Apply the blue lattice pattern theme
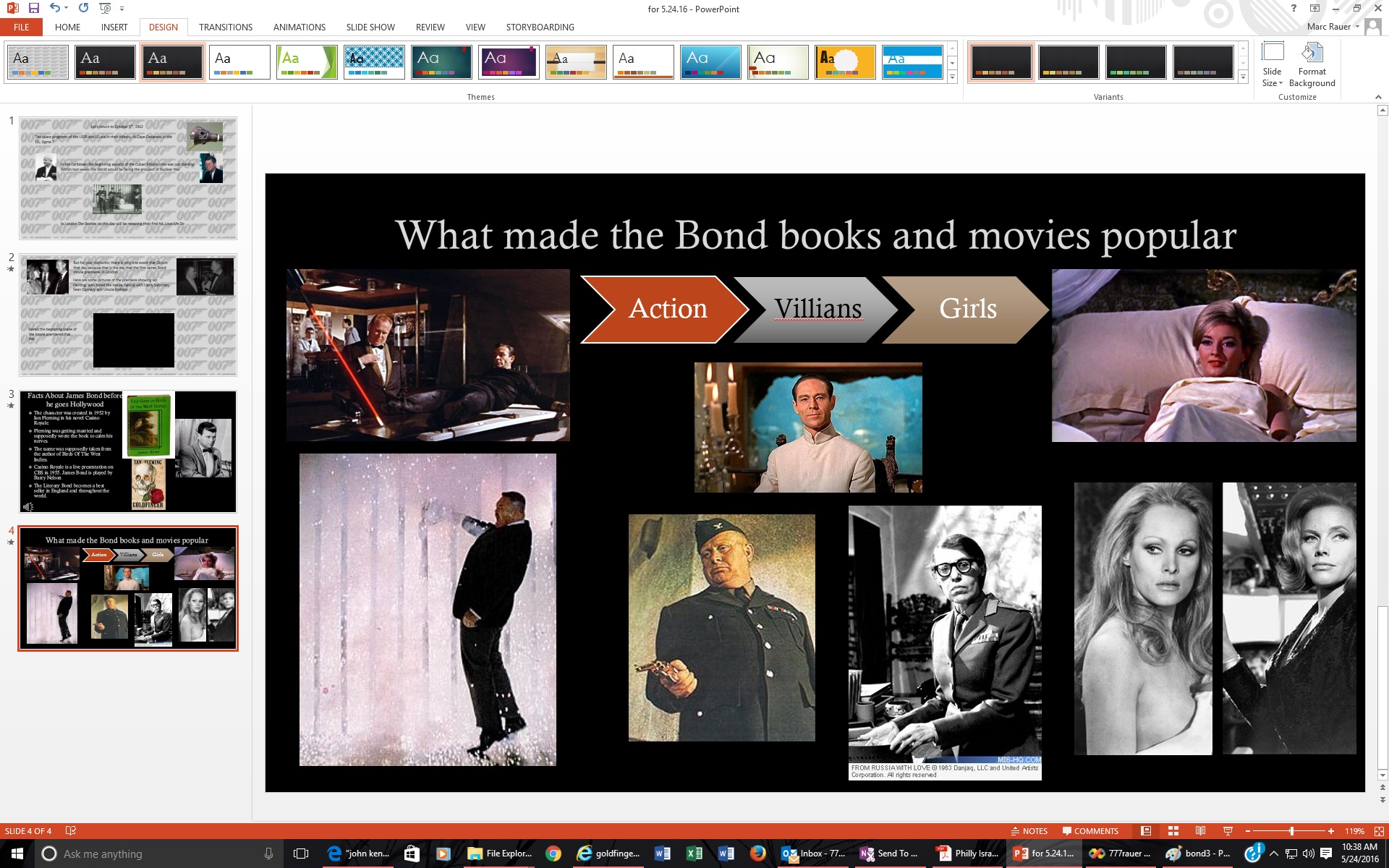Screen dimensions: 1389x868 [374, 62]
